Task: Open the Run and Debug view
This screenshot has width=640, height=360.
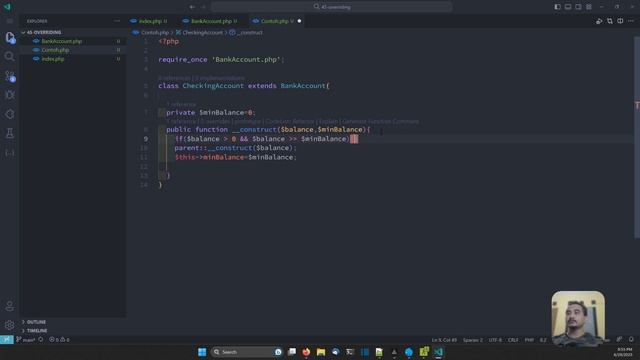Action: (x=10, y=95)
